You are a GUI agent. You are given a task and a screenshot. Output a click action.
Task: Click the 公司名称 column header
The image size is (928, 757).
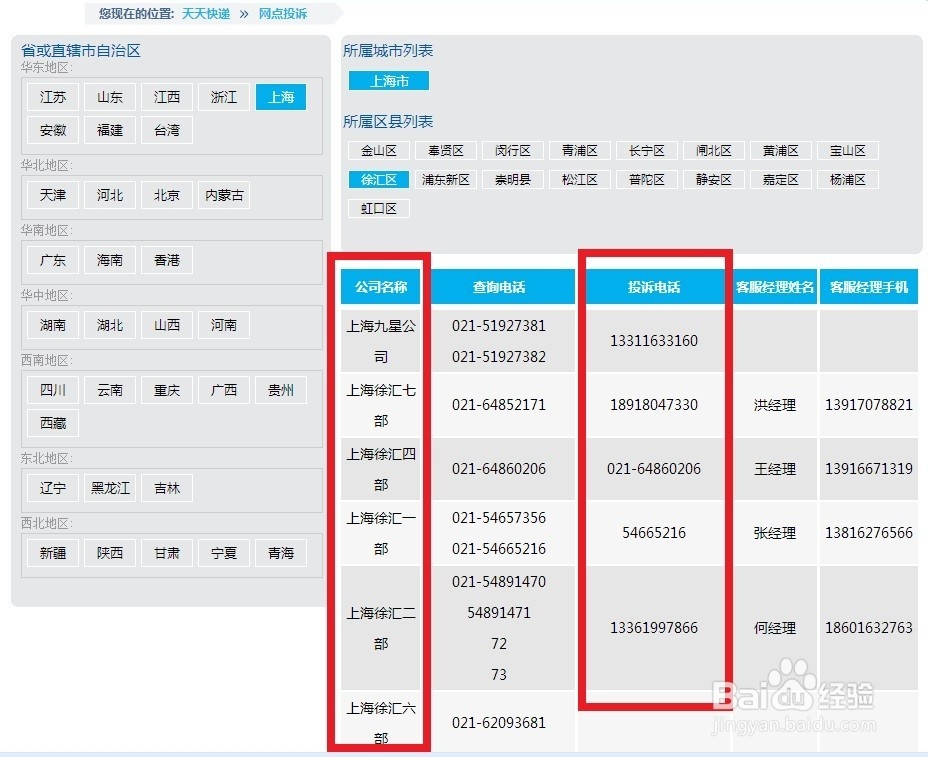[381, 287]
